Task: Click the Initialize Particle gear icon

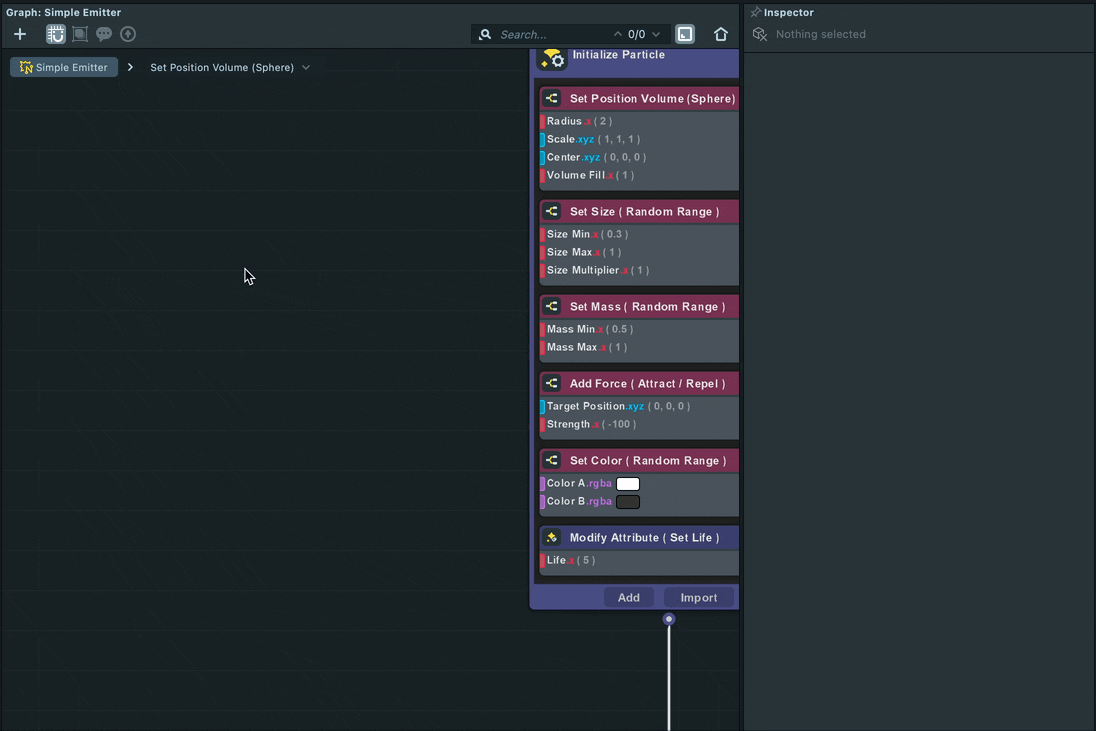Action: click(x=553, y=59)
